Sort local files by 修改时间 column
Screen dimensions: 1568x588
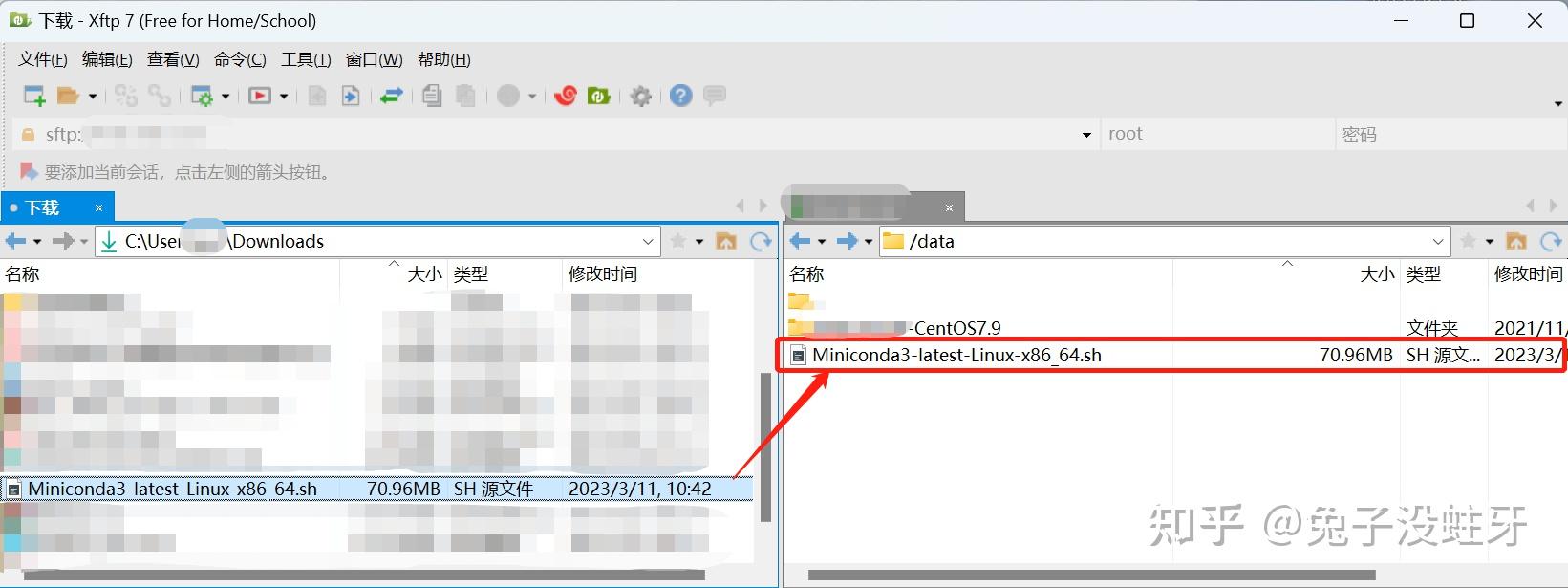click(x=658, y=274)
